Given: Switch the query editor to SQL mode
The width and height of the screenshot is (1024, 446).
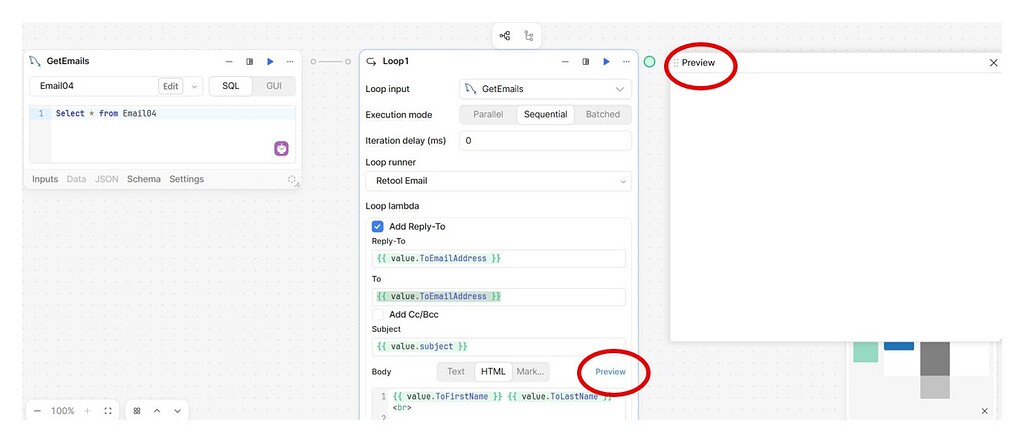Looking at the screenshot, I should tap(231, 86).
